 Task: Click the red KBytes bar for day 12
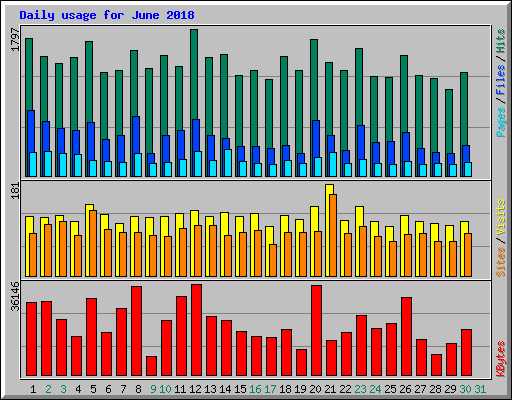196,330
